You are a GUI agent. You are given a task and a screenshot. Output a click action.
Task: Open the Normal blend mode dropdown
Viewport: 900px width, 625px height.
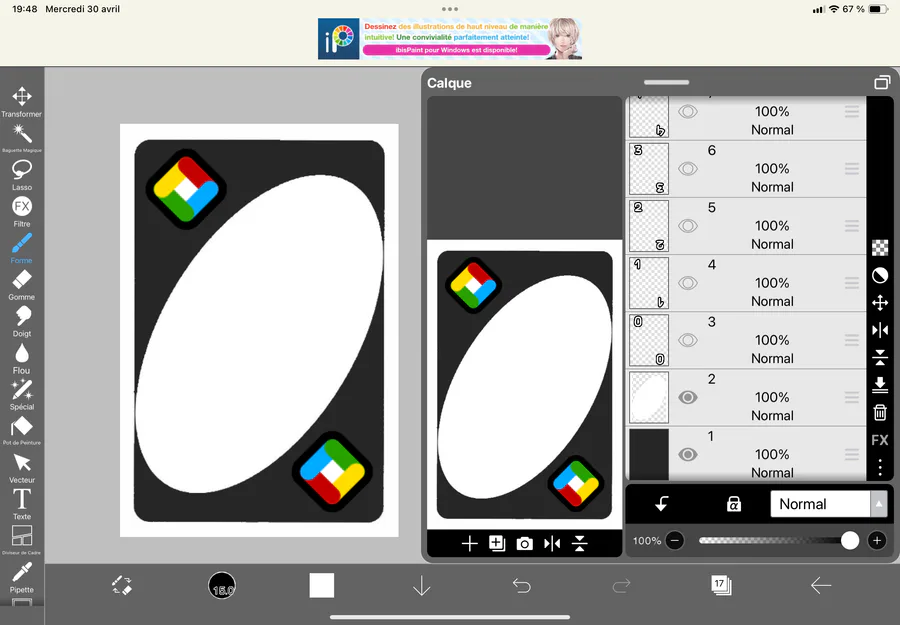[x=828, y=504]
